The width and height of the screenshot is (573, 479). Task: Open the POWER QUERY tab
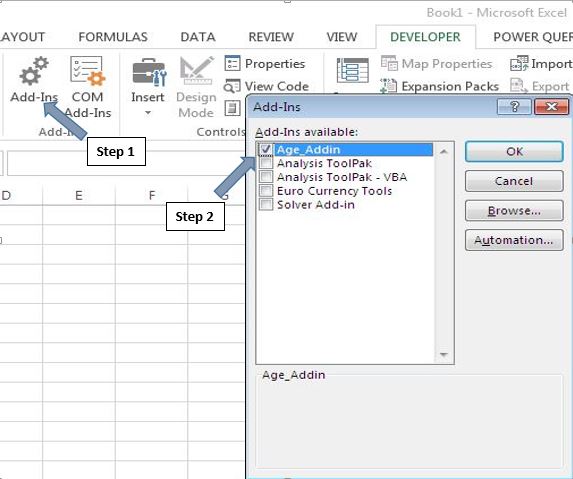coord(533,37)
